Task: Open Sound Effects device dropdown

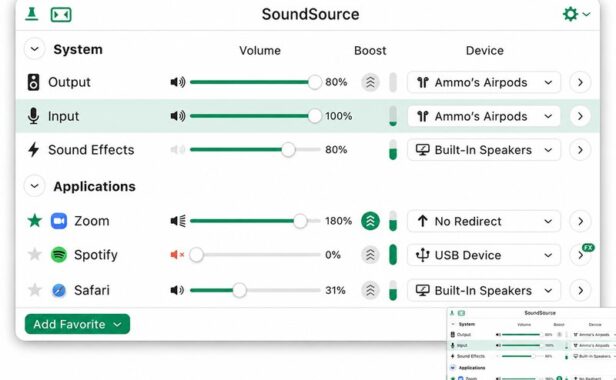Action: tap(484, 150)
